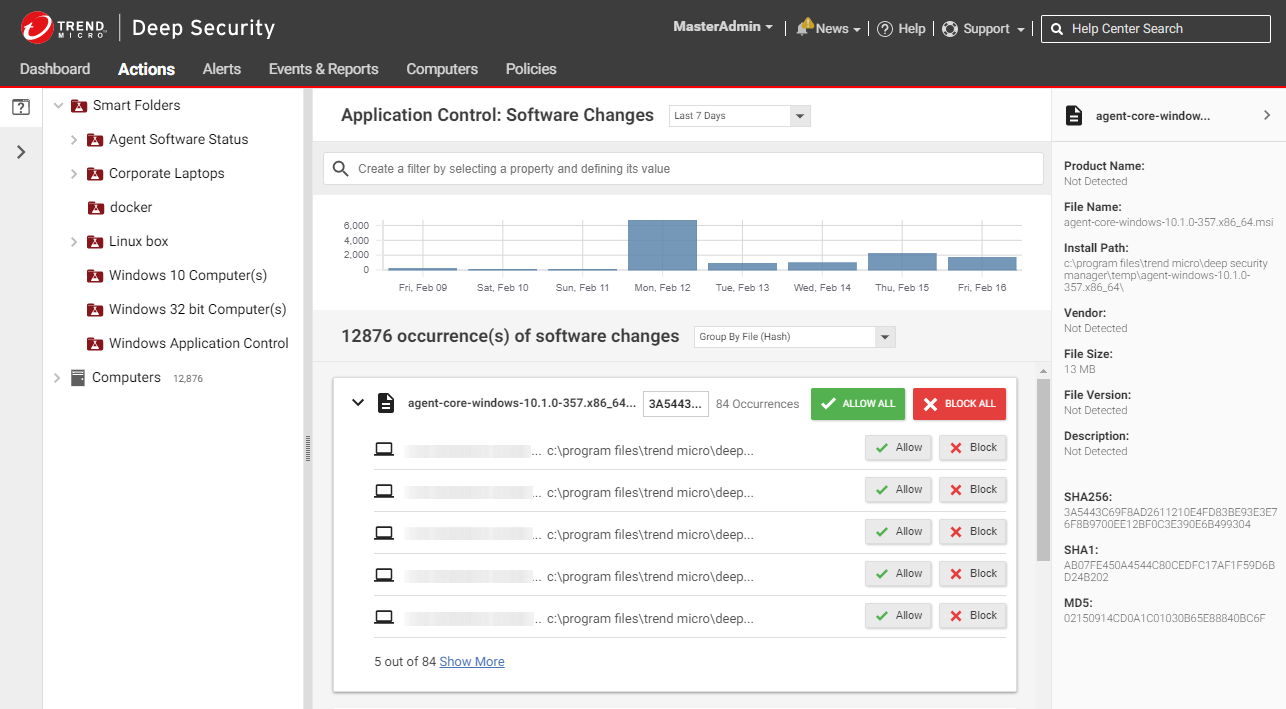
Task: Collapse the agent-core-windows file group
Action: pos(357,403)
